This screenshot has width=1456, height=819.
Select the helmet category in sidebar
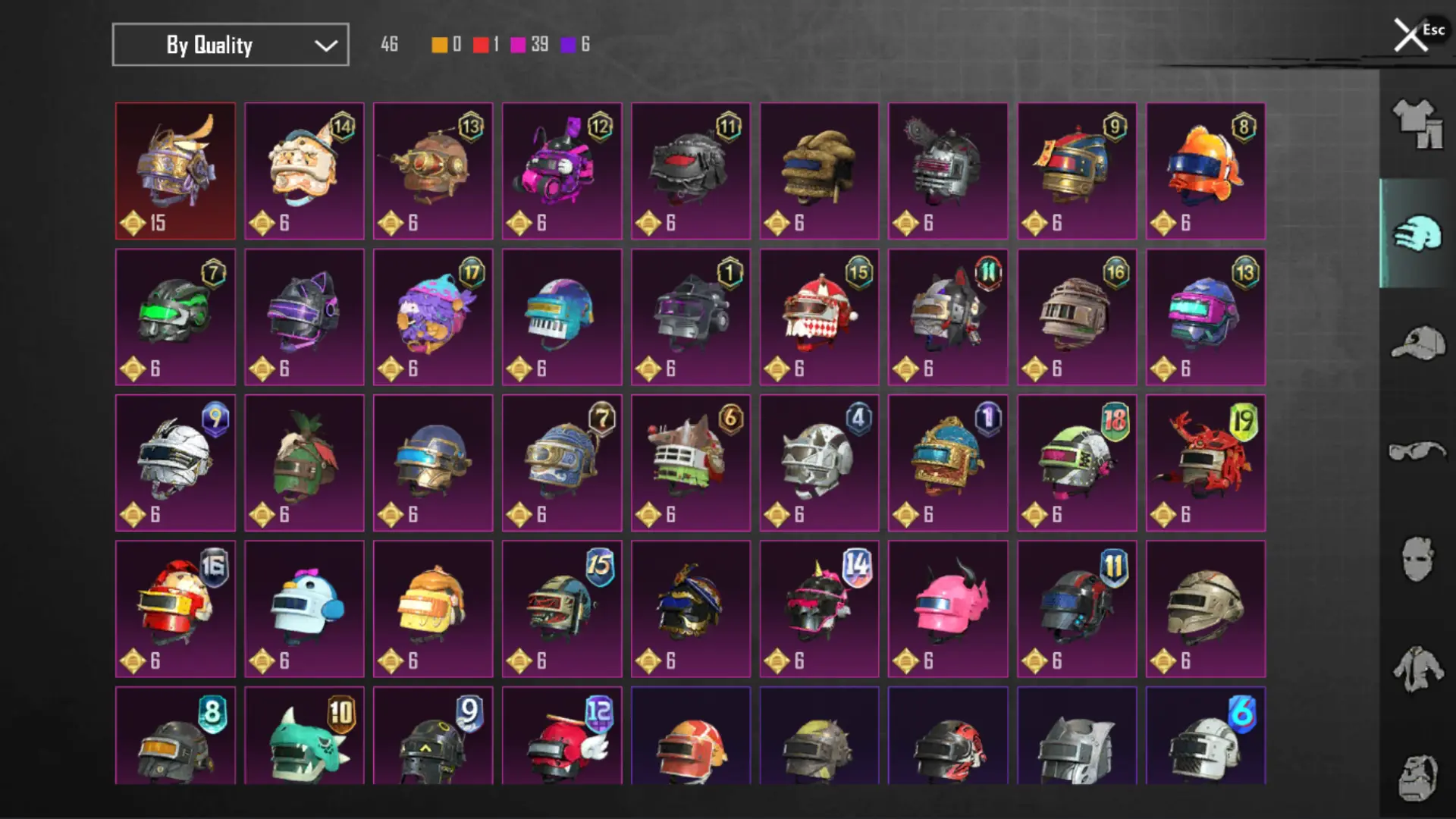[x=1417, y=234]
